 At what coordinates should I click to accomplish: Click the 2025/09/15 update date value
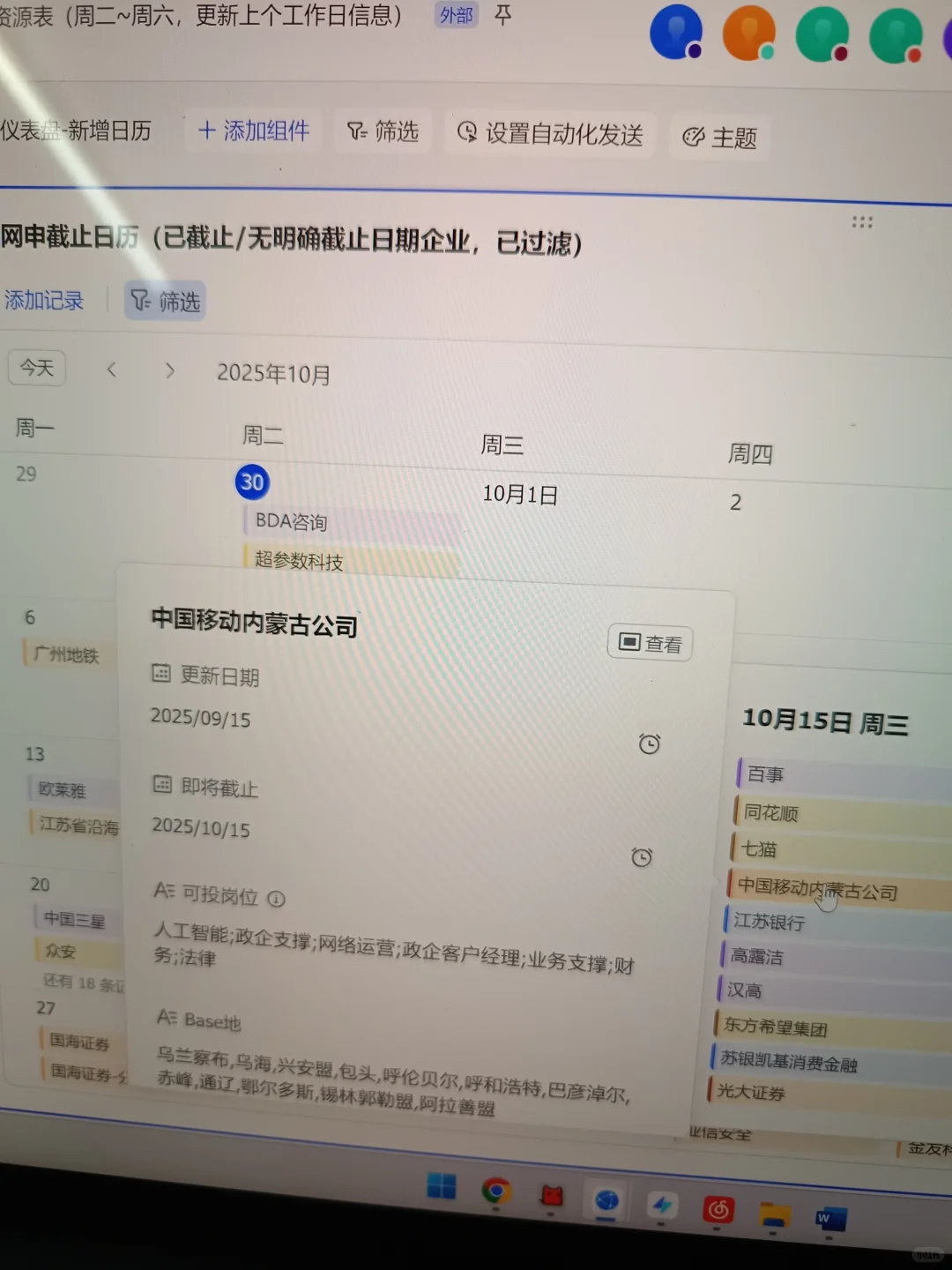[x=201, y=718]
